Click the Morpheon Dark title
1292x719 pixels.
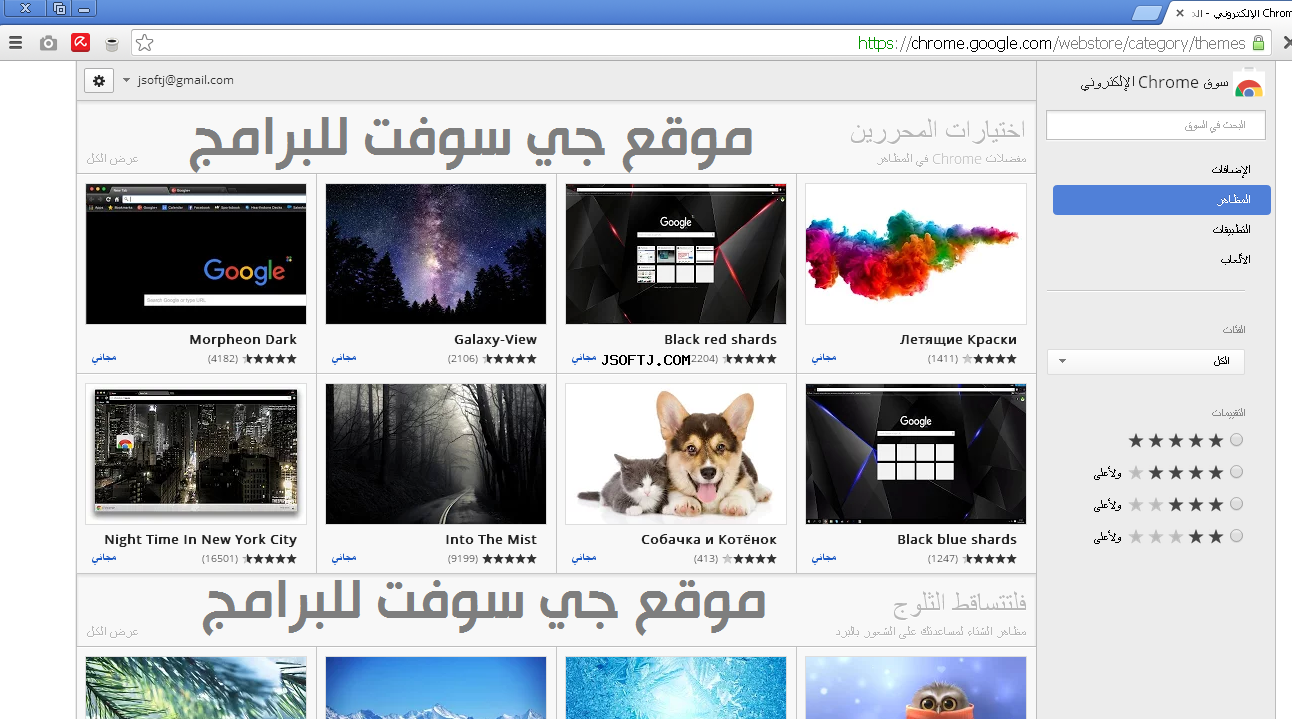[x=243, y=340]
